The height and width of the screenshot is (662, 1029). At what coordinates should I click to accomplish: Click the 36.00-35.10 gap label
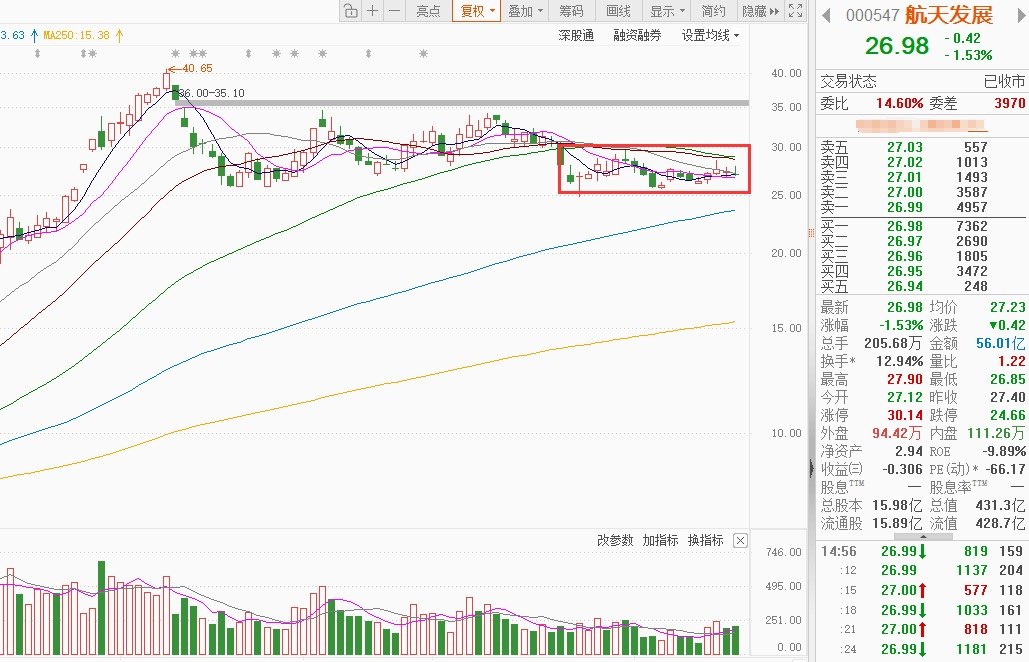(x=211, y=93)
